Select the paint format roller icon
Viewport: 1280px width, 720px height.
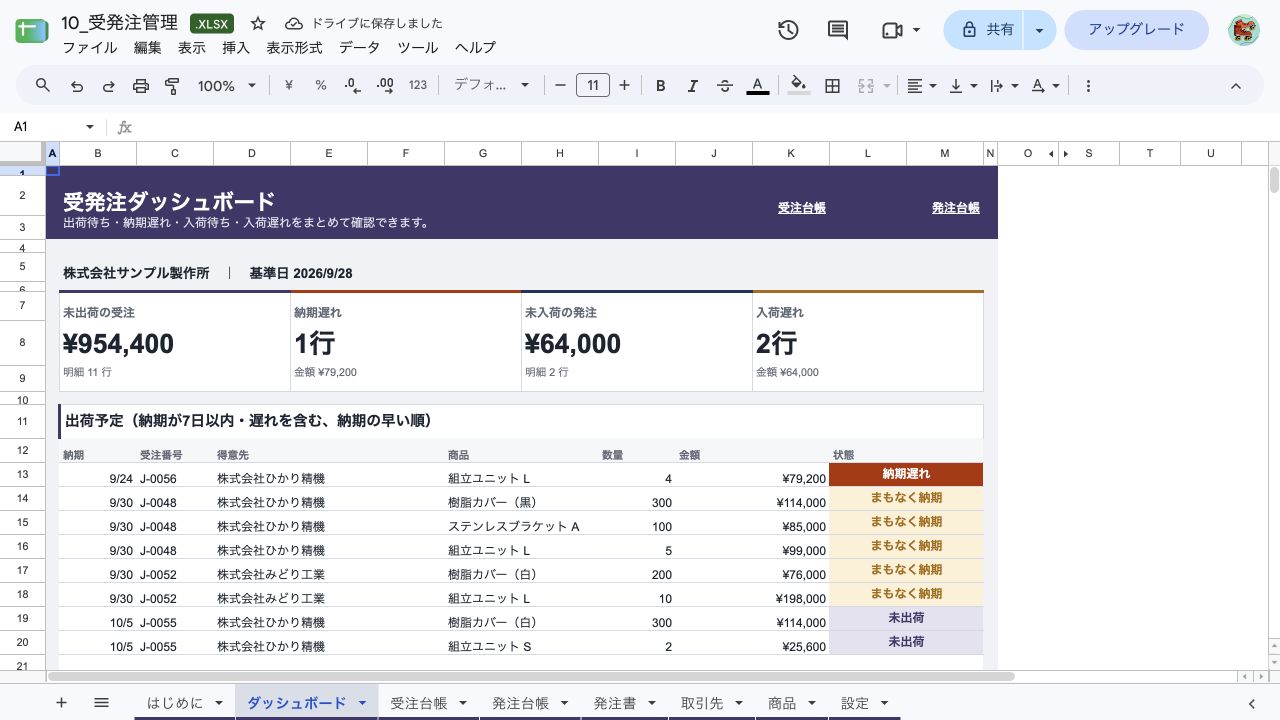[x=172, y=86]
